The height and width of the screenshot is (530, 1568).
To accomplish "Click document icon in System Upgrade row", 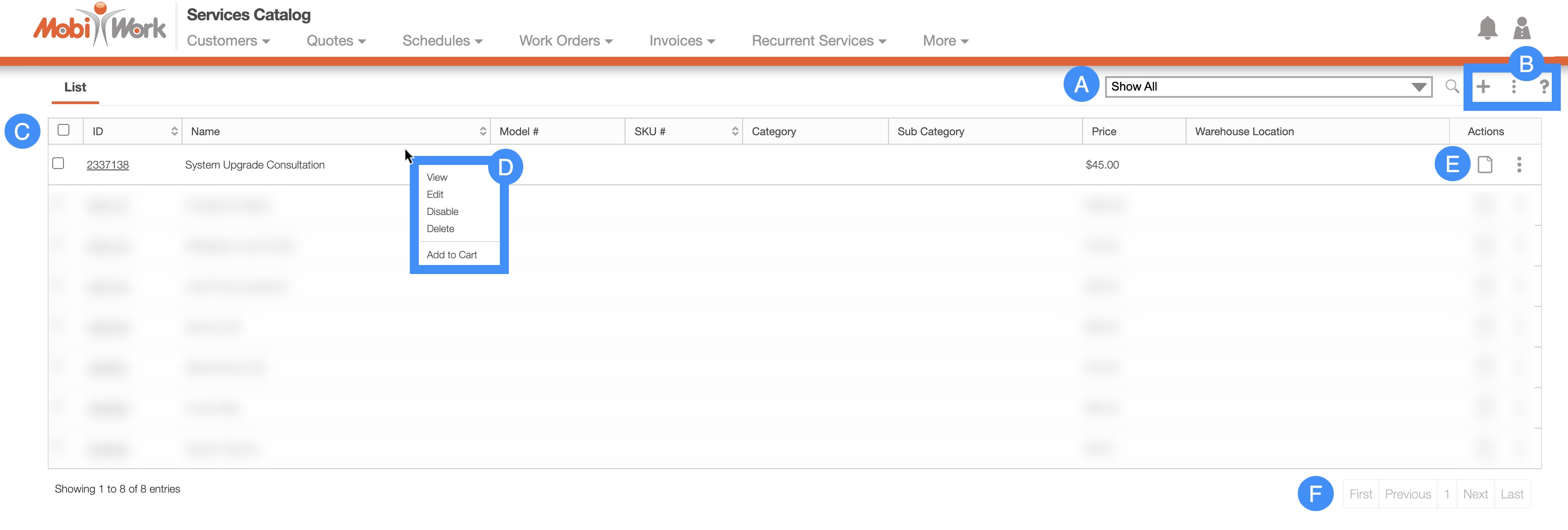I will click(x=1485, y=164).
